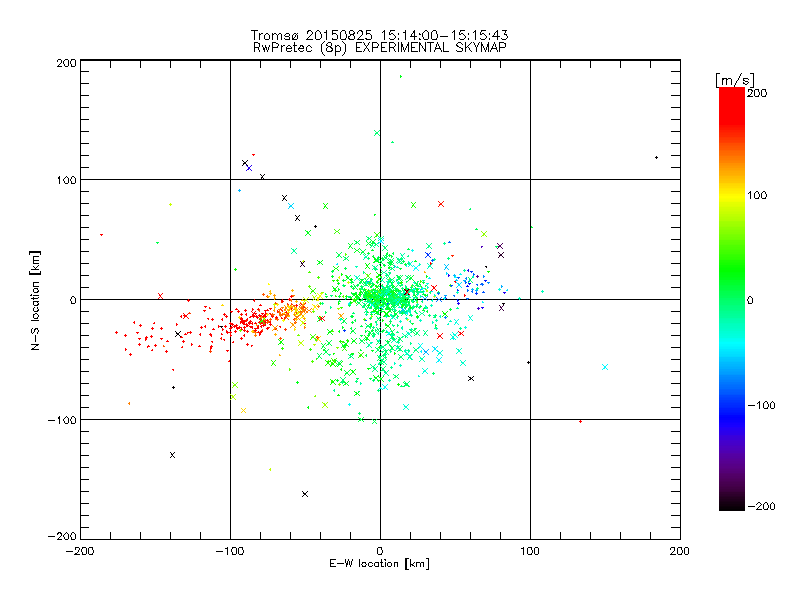
Task: Click the y-axis tick label '-100'
Action: 62,420
